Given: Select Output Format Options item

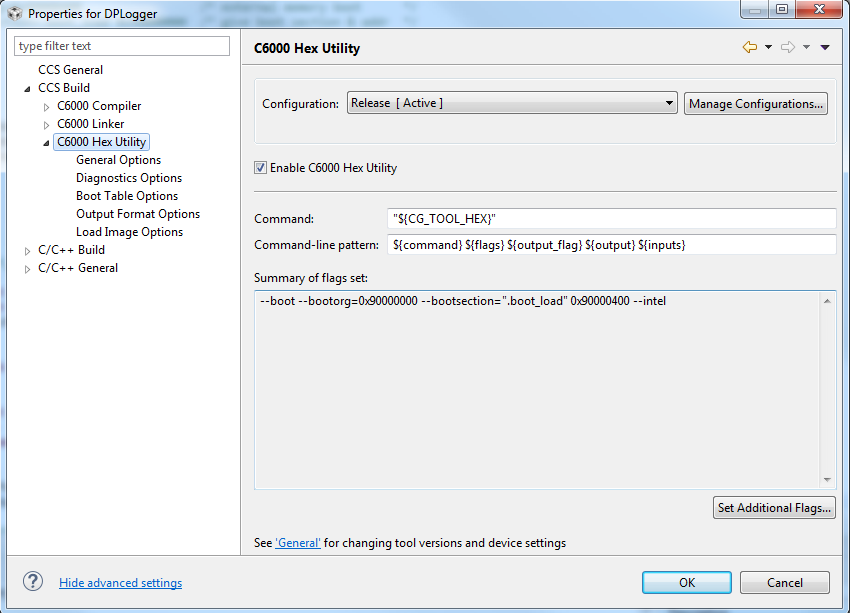Looking at the screenshot, I should pyautogui.click(x=138, y=214).
